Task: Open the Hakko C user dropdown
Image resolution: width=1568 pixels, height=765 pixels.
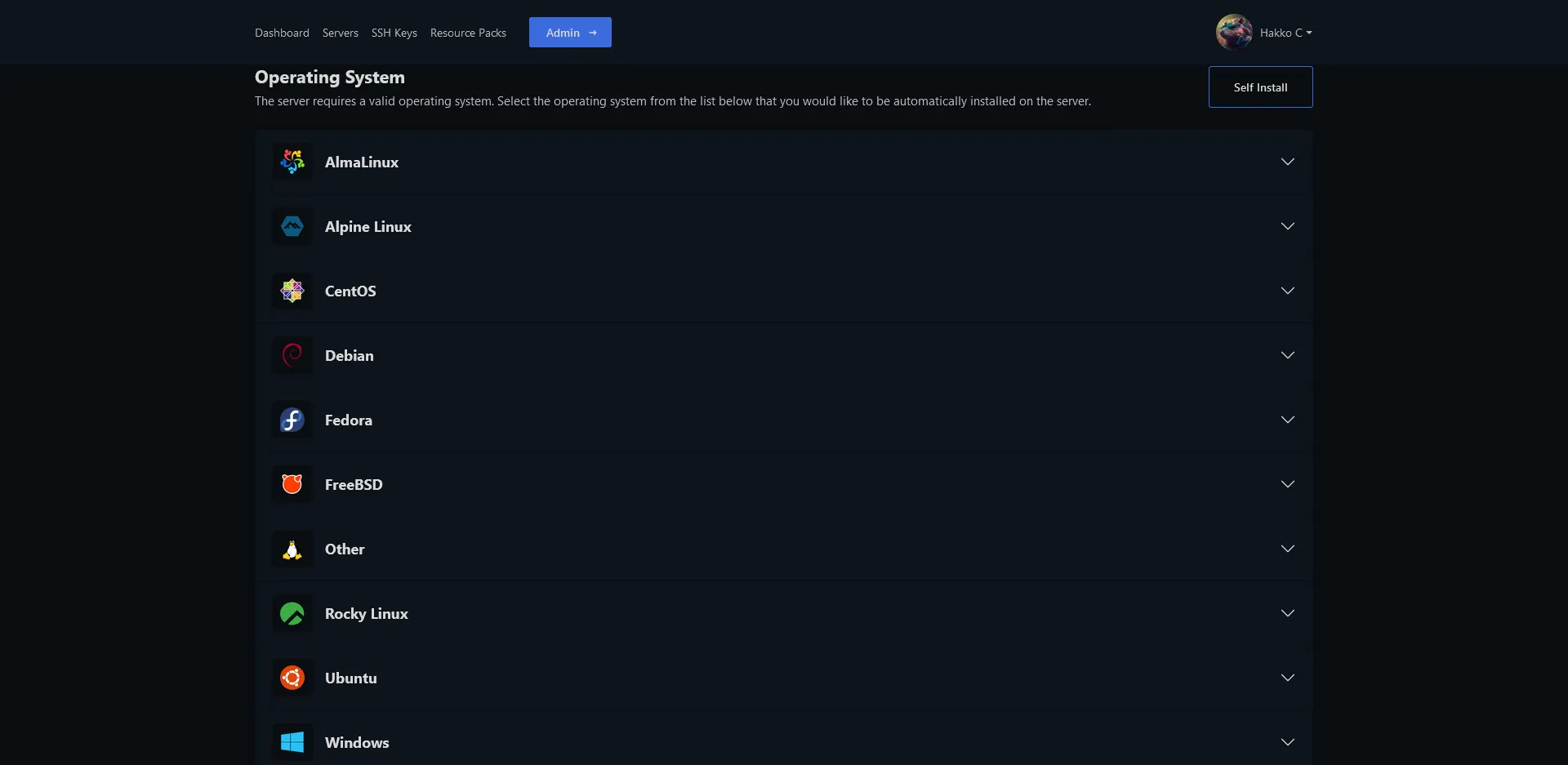Action: click(x=1285, y=33)
